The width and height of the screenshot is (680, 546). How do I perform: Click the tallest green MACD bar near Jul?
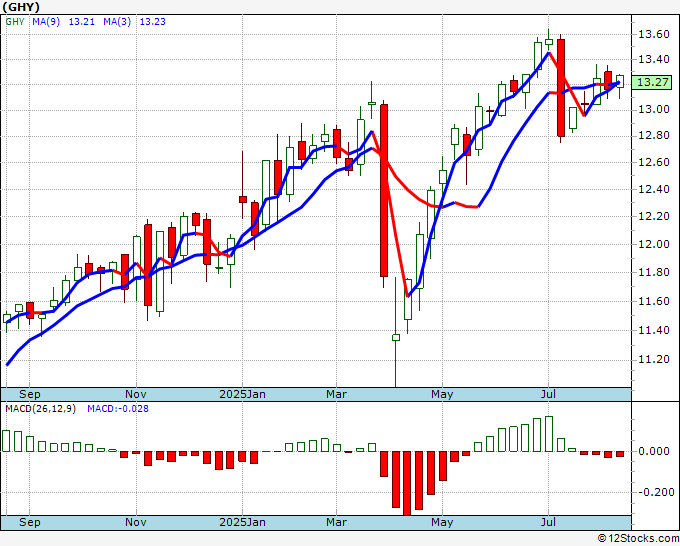click(x=549, y=434)
